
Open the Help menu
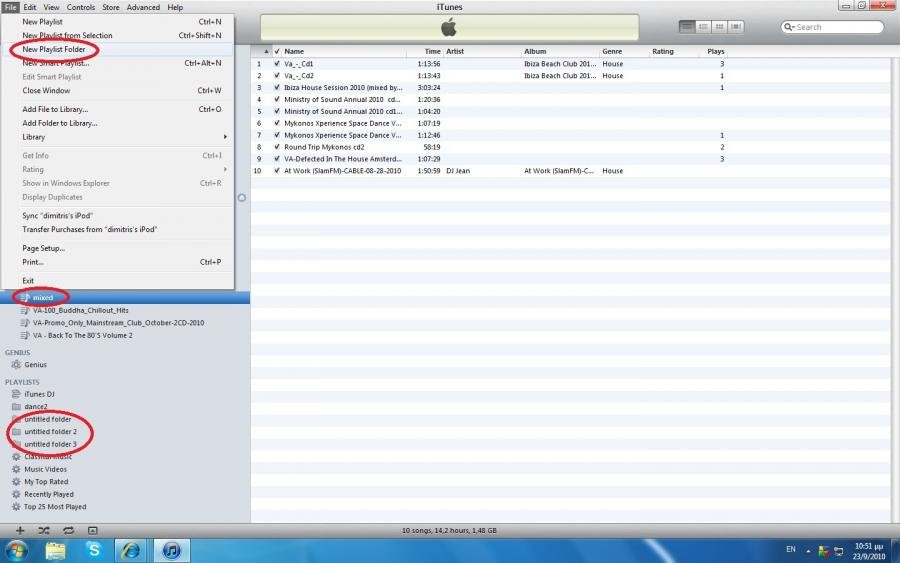click(175, 7)
